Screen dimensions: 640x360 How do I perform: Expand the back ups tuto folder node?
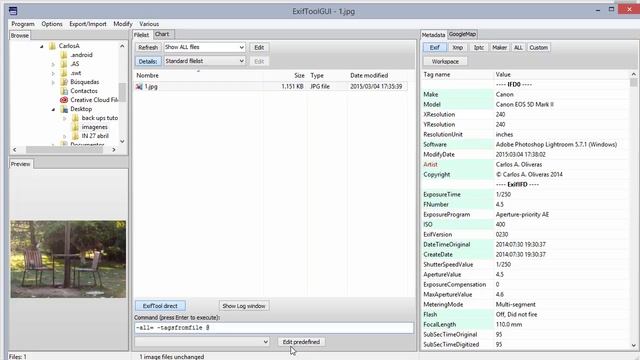click(64, 118)
